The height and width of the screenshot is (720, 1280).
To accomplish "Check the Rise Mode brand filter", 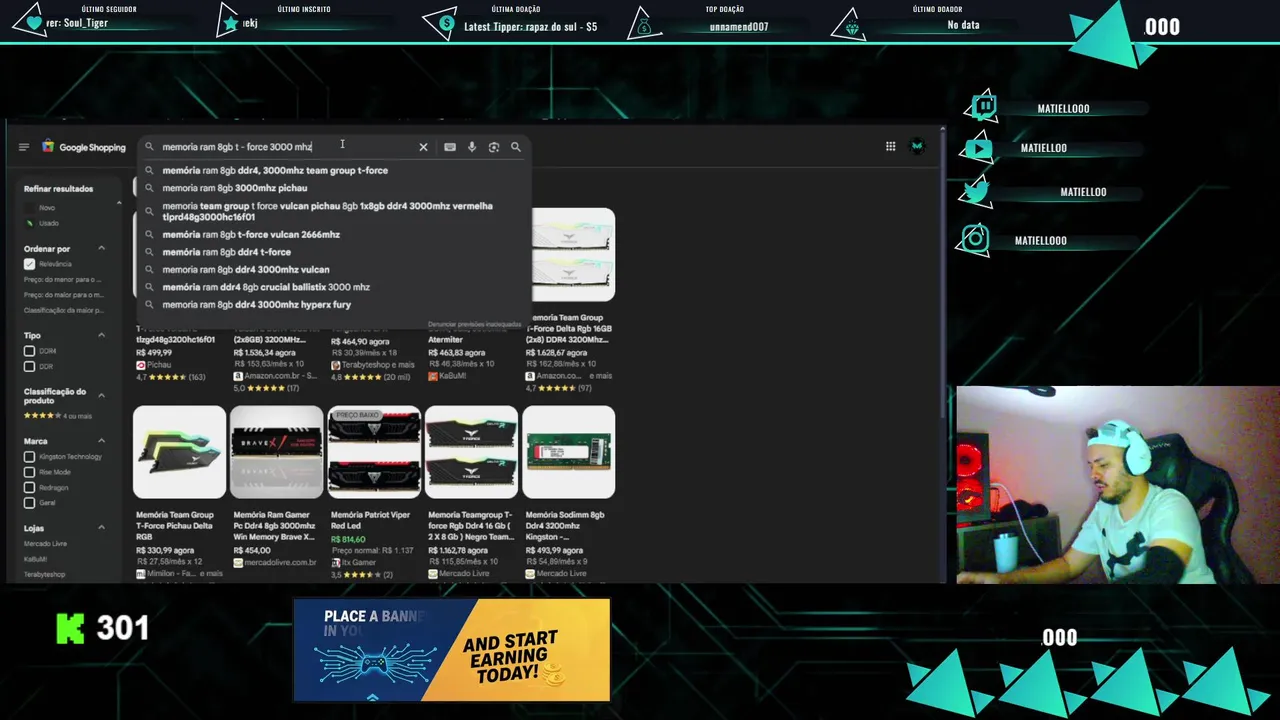I will (x=29, y=472).
